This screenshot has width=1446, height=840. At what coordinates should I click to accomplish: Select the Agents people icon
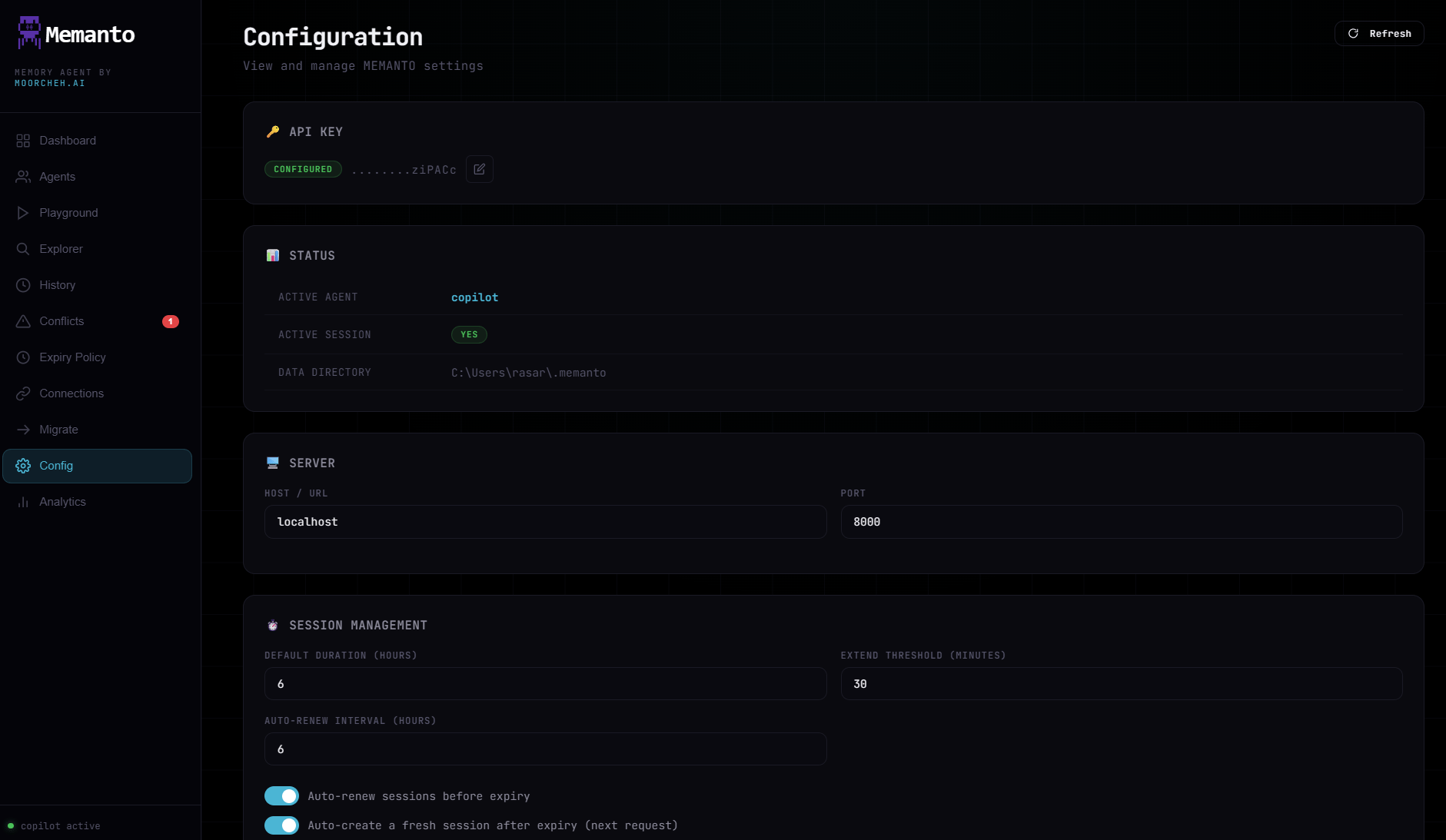click(23, 177)
